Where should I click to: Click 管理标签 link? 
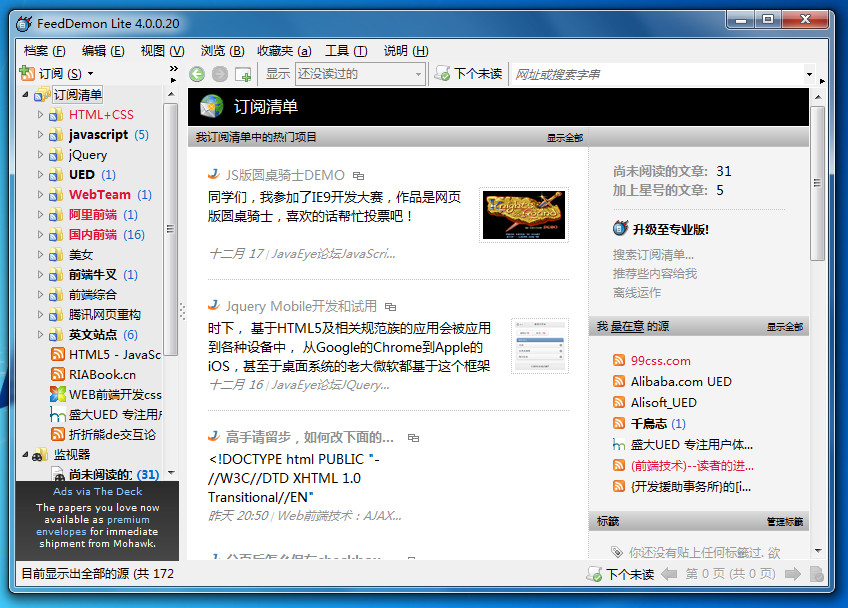click(x=785, y=521)
